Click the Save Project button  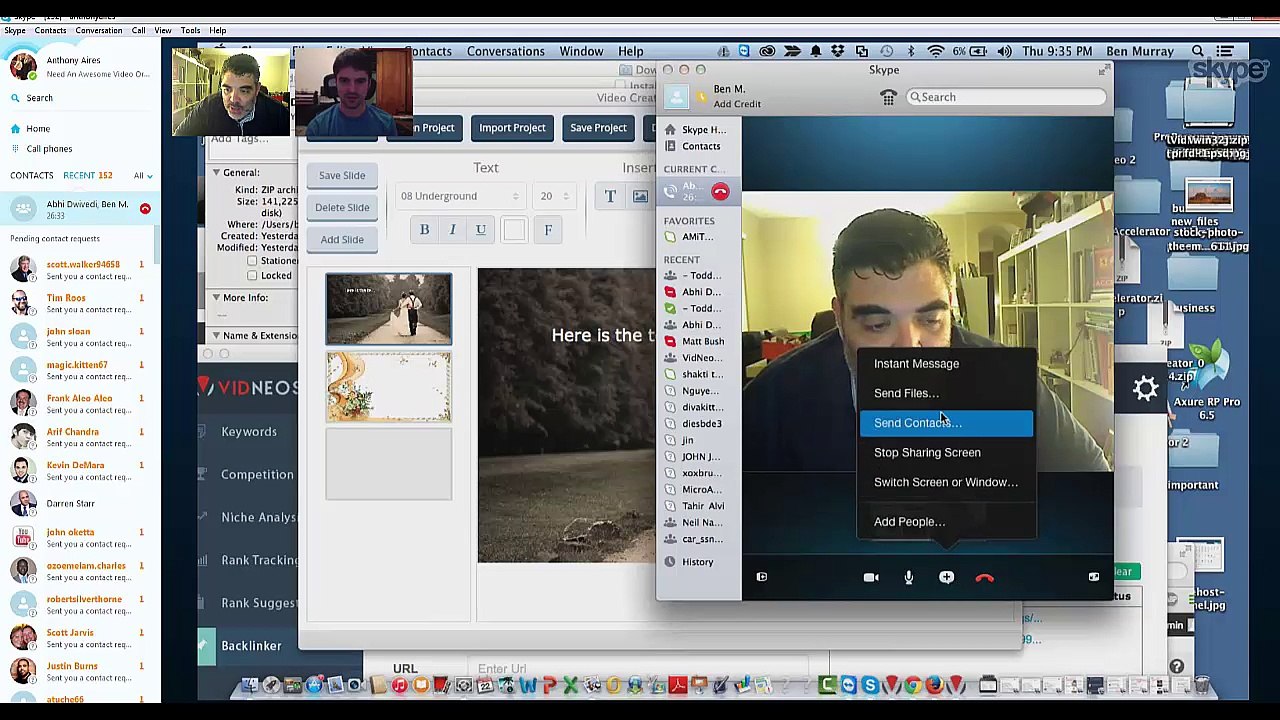598,128
